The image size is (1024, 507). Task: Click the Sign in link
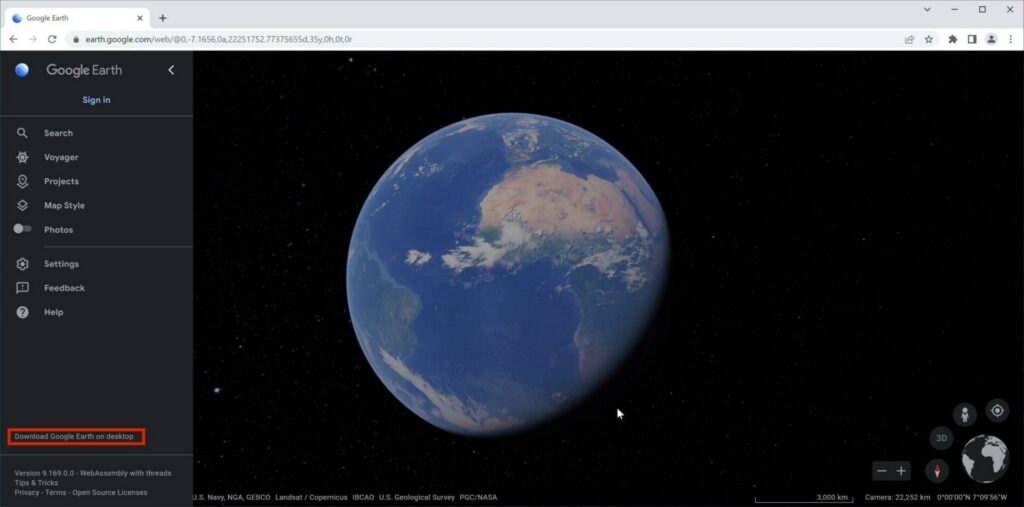[96, 100]
